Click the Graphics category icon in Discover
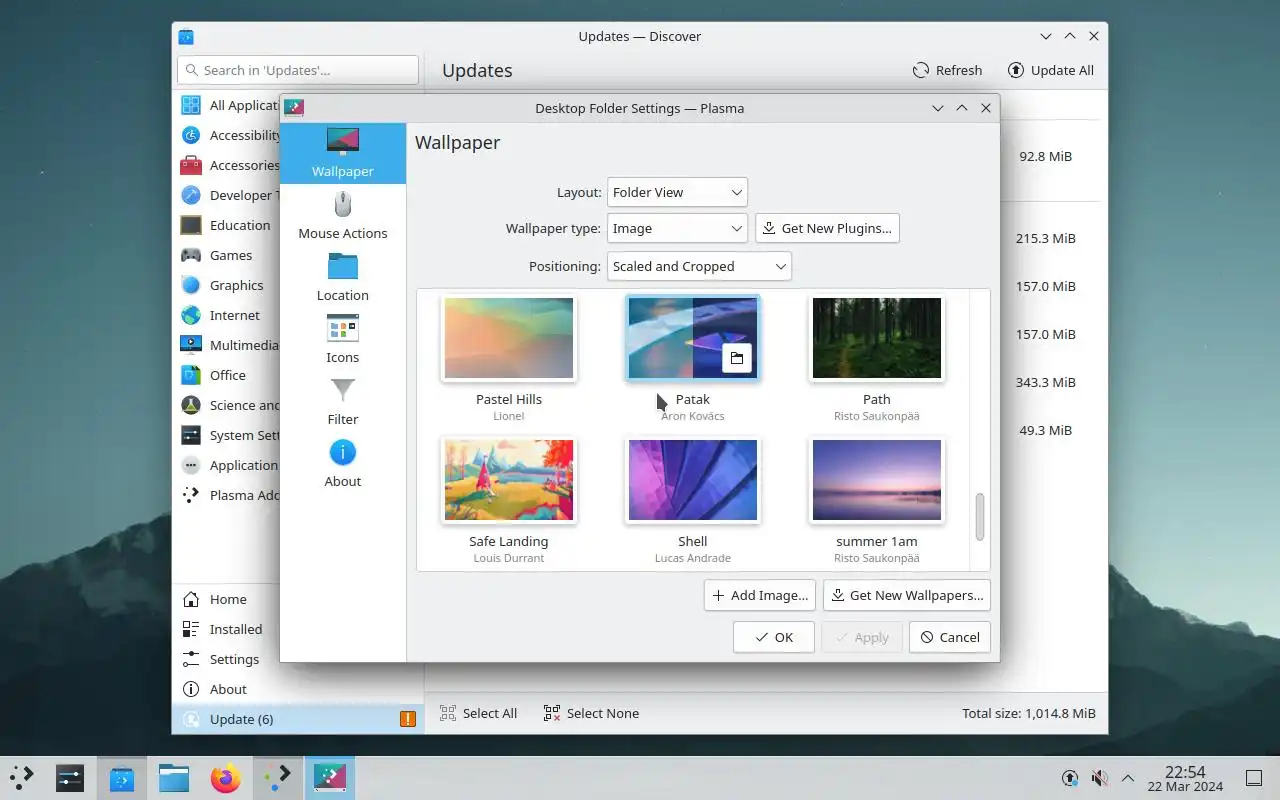 pyautogui.click(x=191, y=285)
